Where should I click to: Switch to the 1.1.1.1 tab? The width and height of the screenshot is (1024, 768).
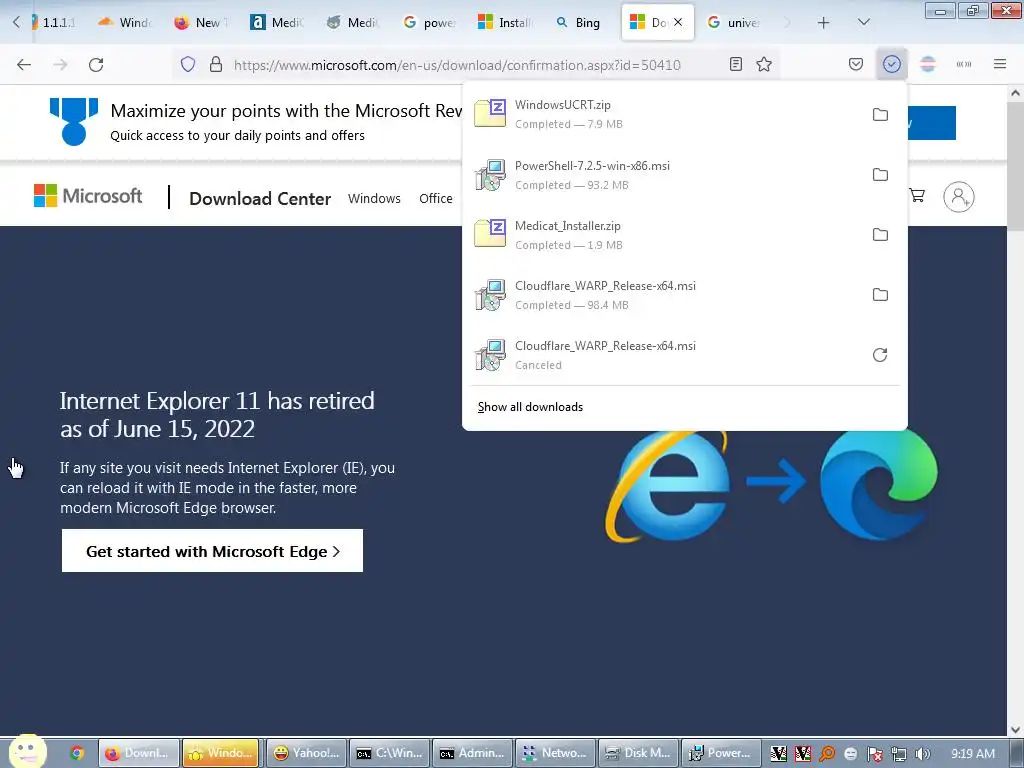(54, 23)
